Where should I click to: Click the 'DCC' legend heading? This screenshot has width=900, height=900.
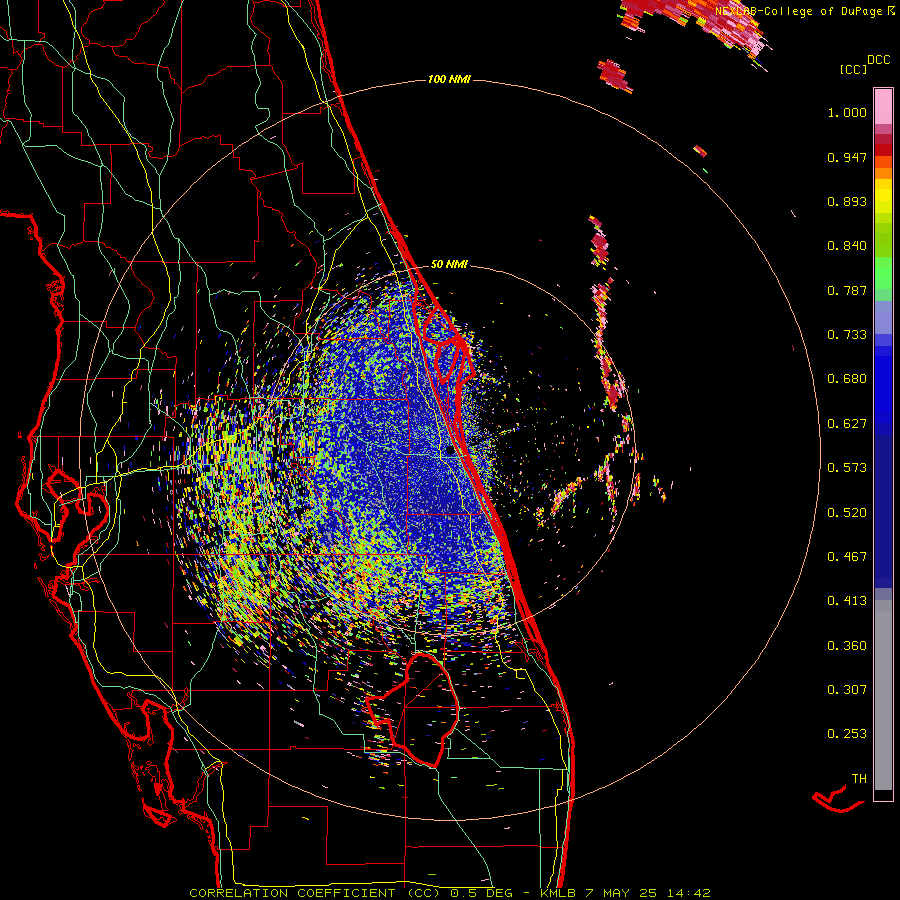(x=878, y=60)
